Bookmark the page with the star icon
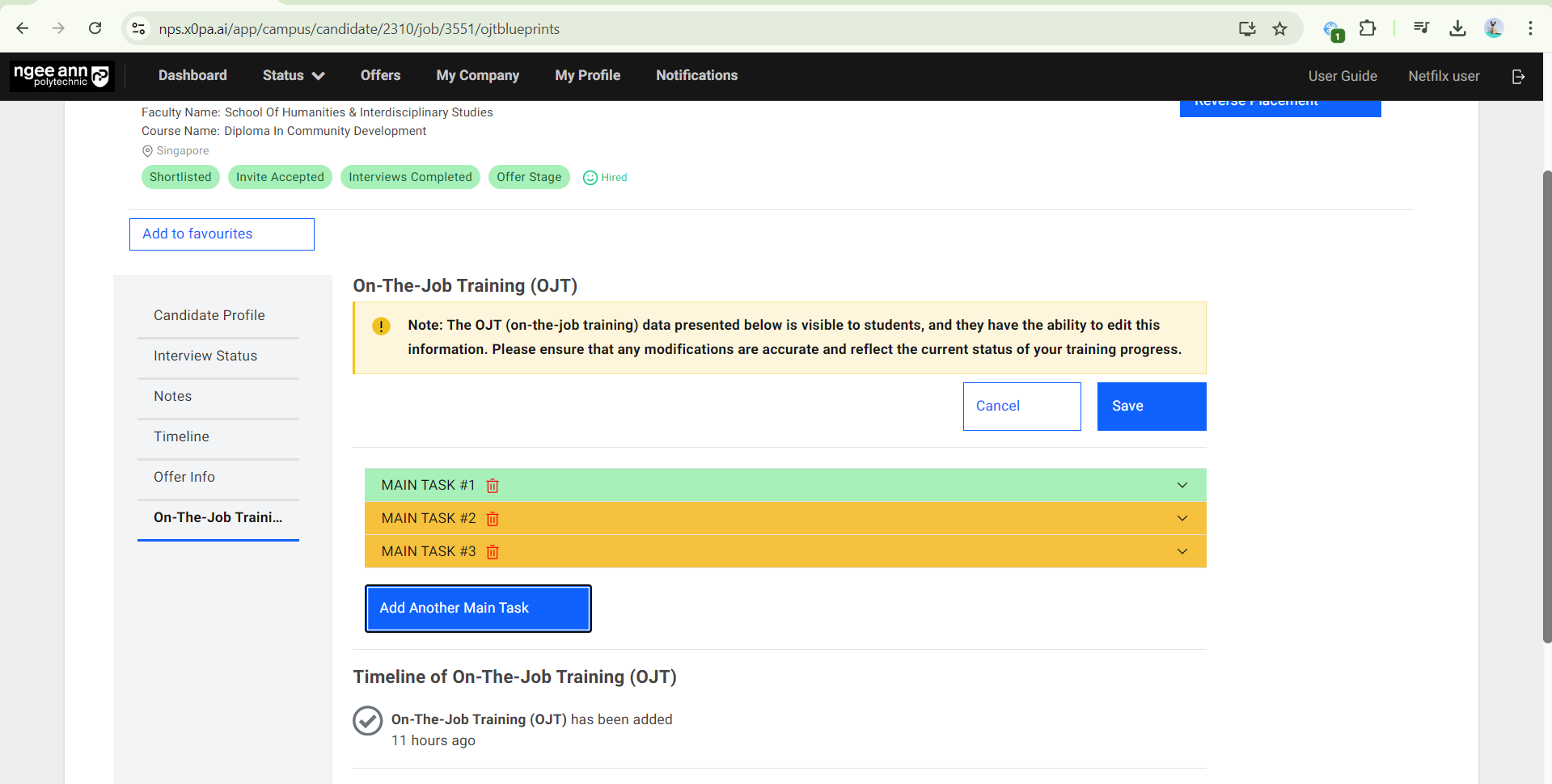This screenshot has width=1552, height=784. [1280, 28]
